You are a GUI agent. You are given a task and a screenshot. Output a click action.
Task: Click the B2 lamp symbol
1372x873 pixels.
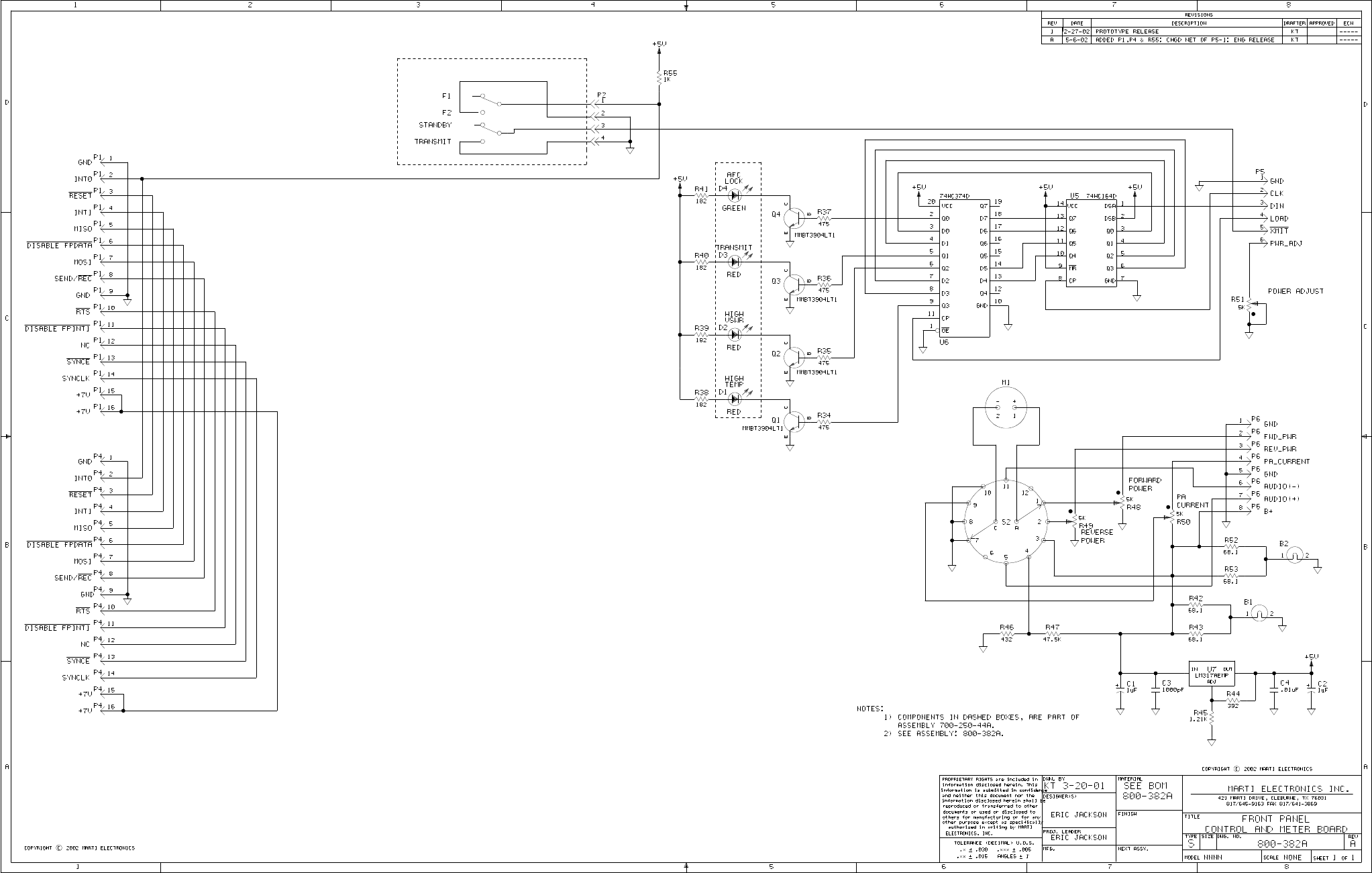coord(1296,554)
